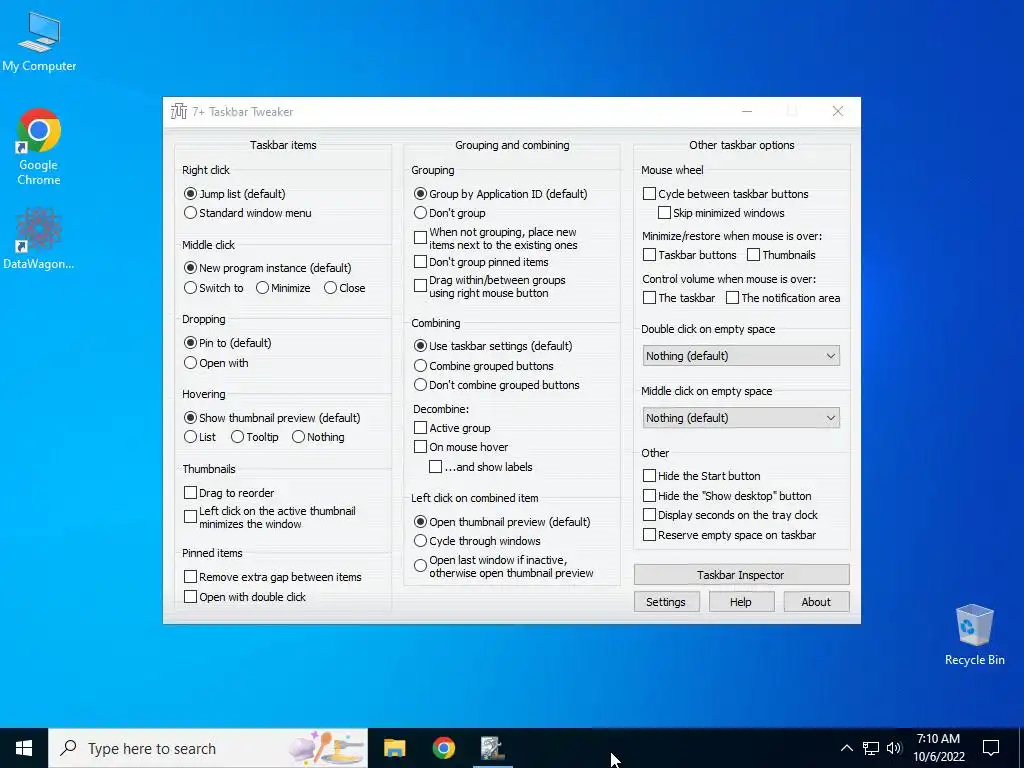Image resolution: width=1024 pixels, height=768 pixels.
Task: Check Skip minimized windows
Action: (x=721, y=213)
